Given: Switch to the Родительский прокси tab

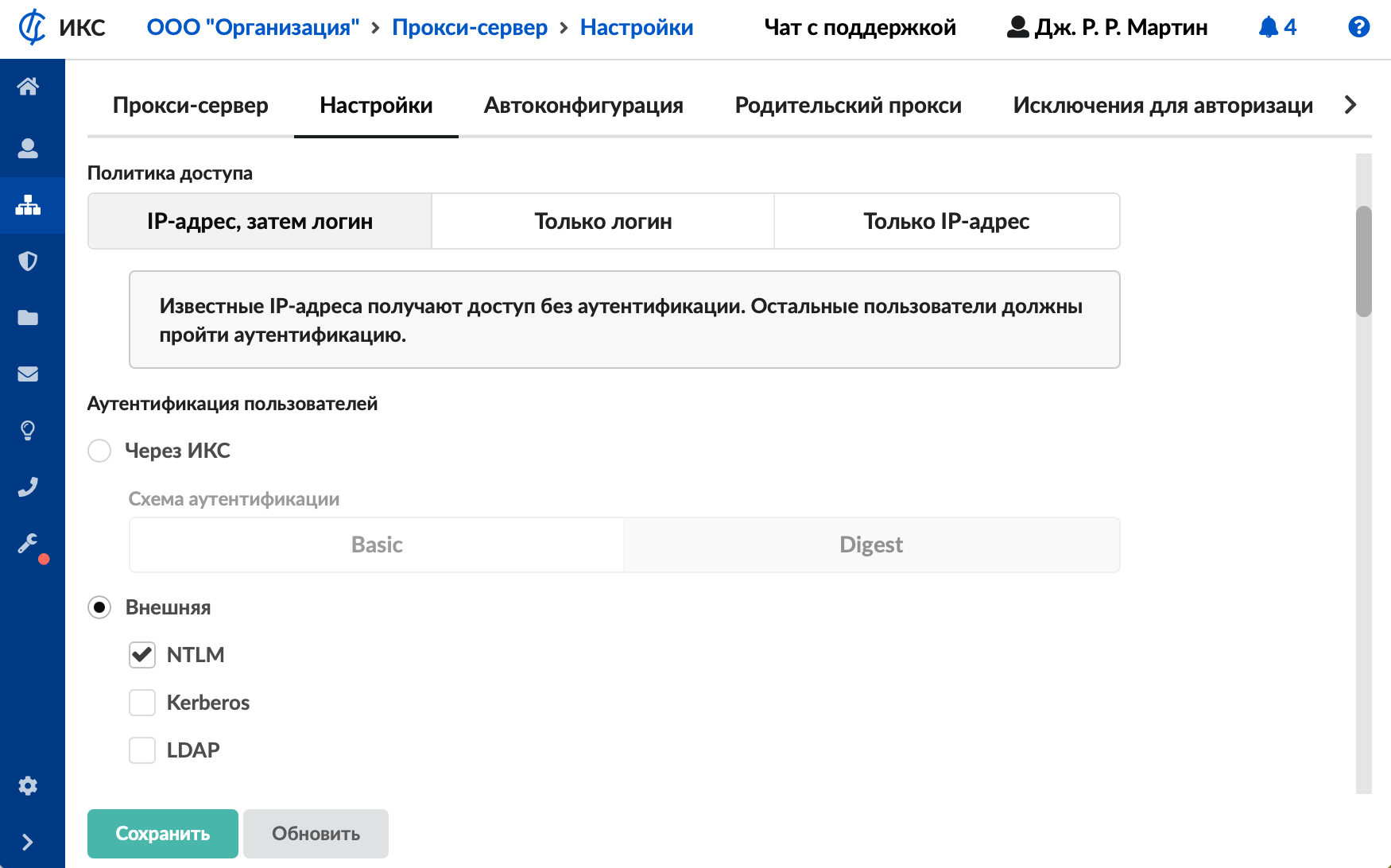Looking at the screenshot, I should pyautogui.click(x=847, y=106).
